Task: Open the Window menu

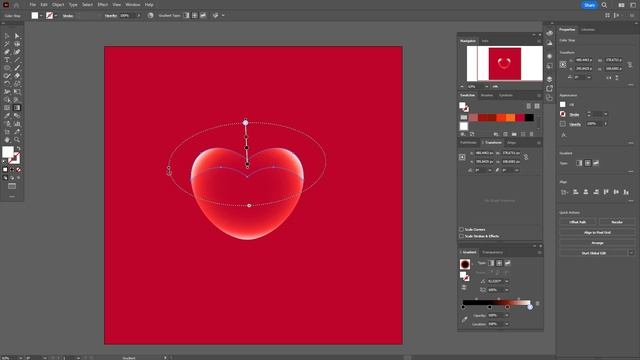Action: [133, 5]
